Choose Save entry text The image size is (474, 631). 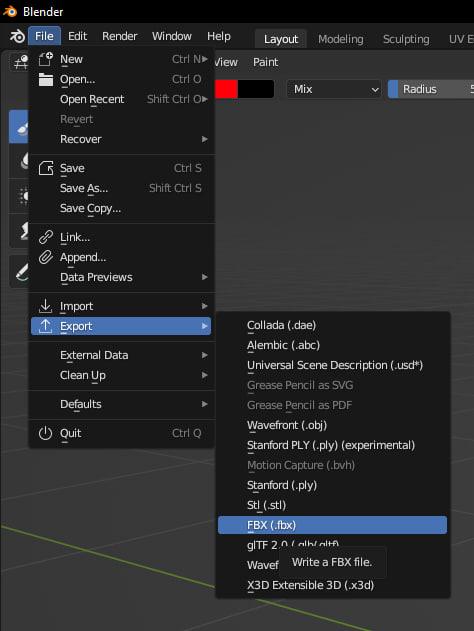click(72, 168)
